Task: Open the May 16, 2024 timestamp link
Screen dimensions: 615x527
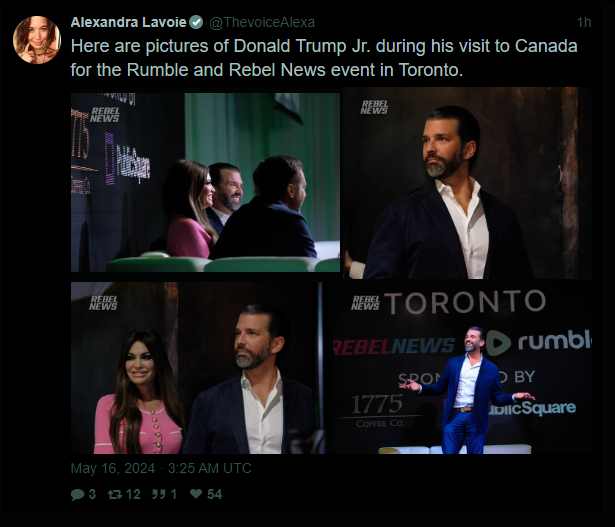Action: [x=161, y=468]
